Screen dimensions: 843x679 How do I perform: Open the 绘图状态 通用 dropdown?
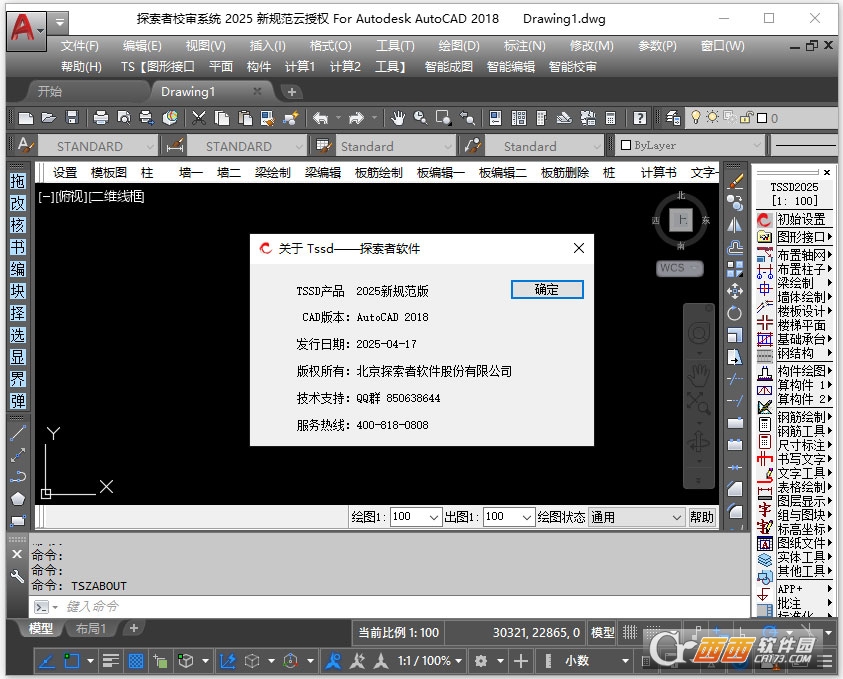pos(637,517)
